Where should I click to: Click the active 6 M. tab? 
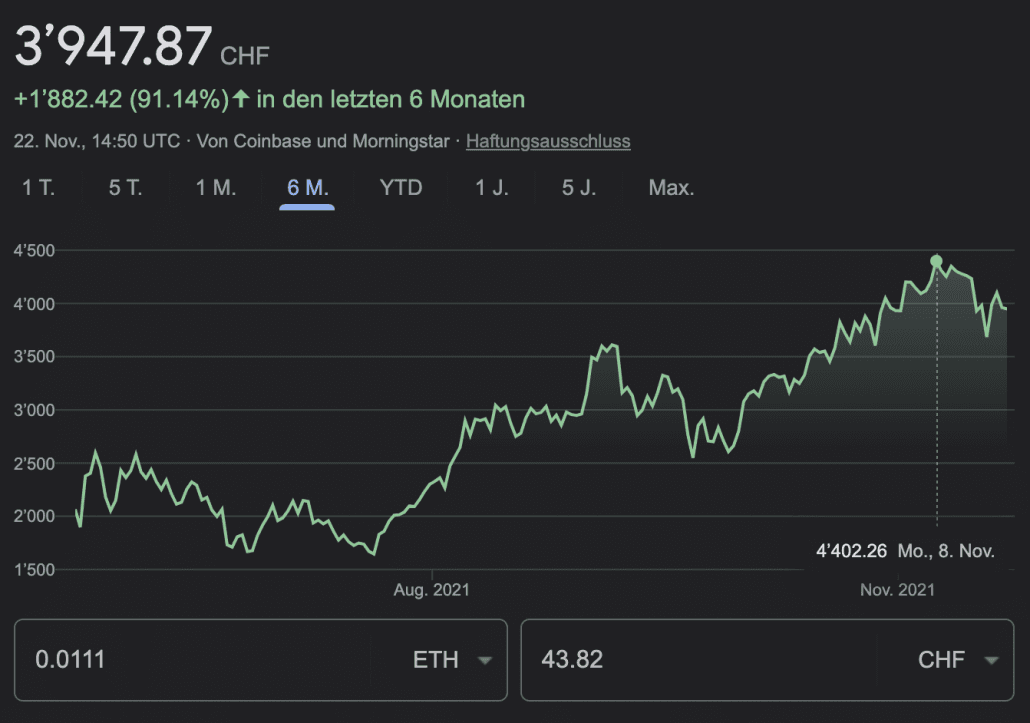tap(307, 188)
